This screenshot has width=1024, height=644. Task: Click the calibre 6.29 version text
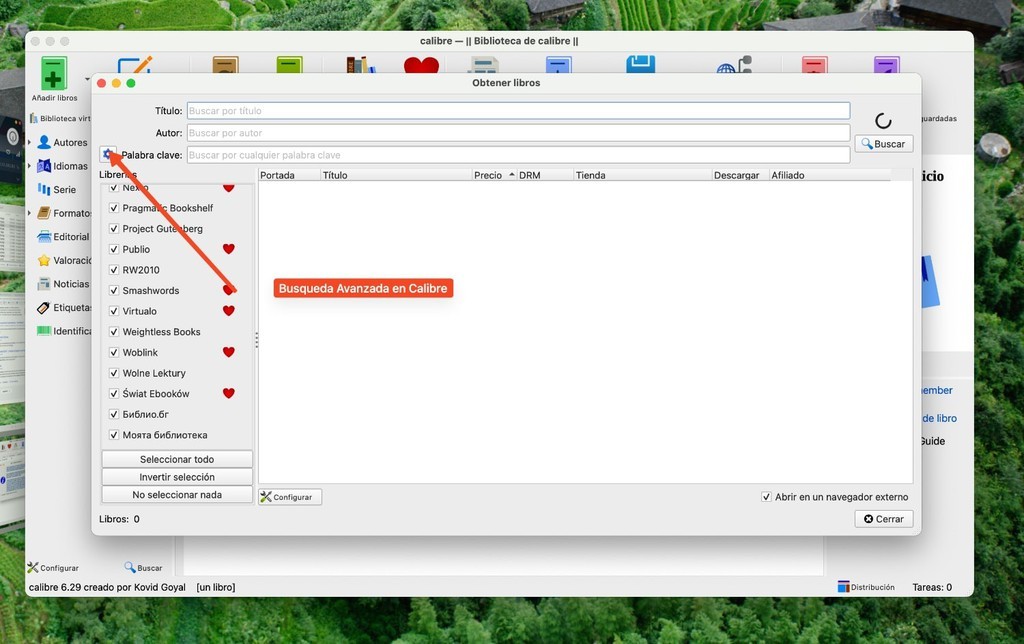click(x=107, y=587)
